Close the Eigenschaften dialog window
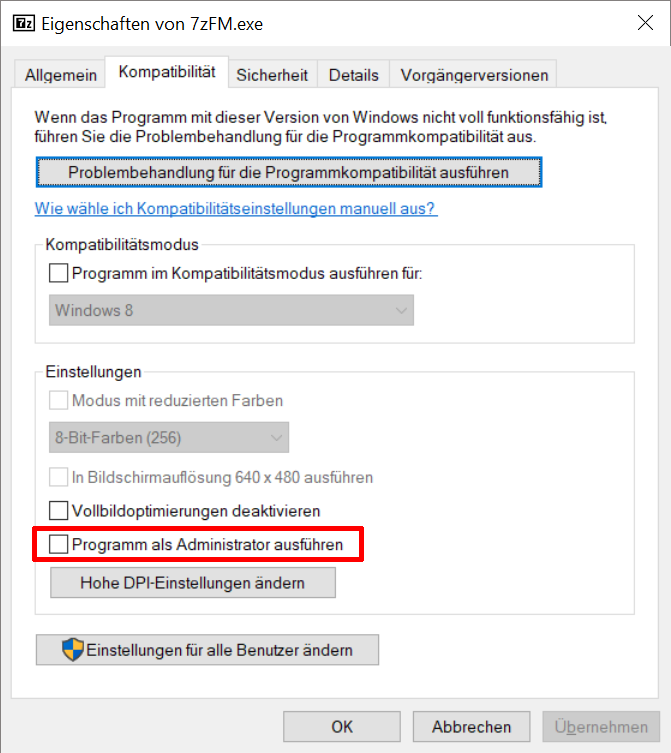671x753 pixels. click(x=645, y=23)
